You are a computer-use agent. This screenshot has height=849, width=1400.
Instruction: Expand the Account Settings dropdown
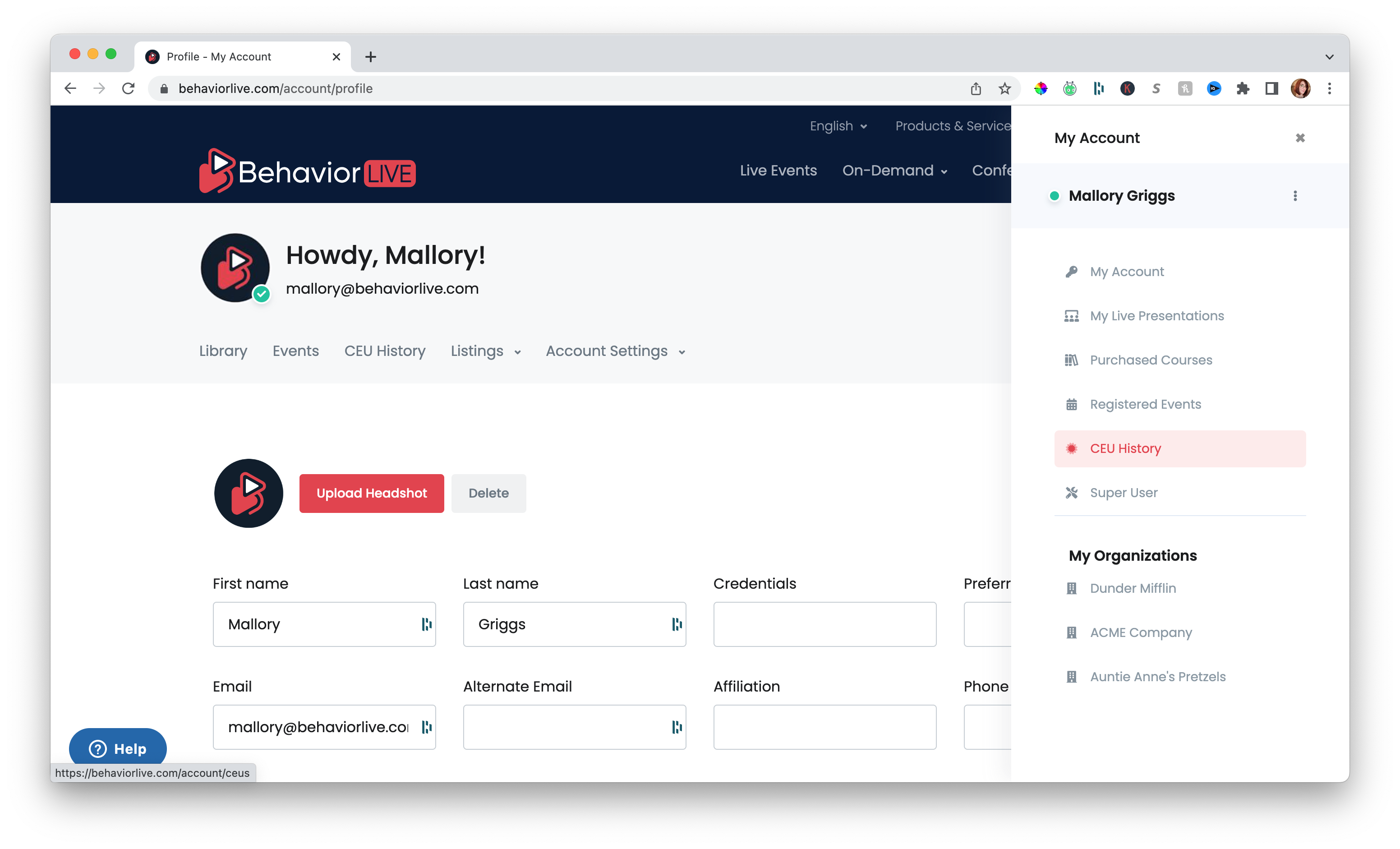(x=615, y=351)
